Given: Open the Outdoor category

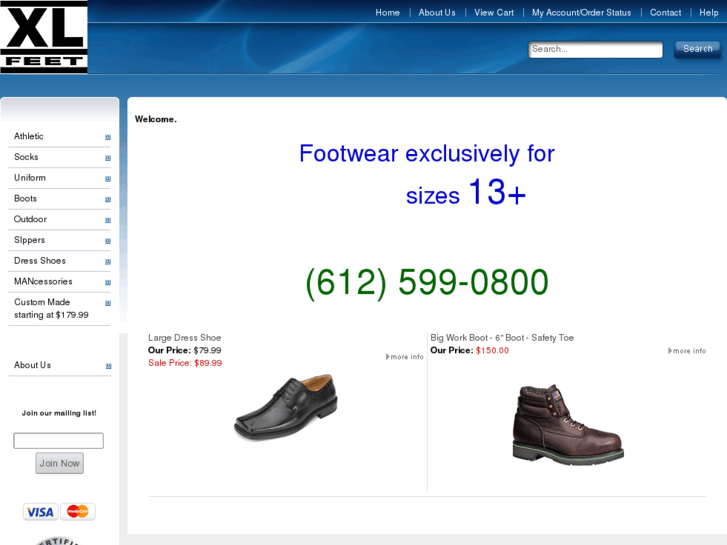Looking at the screenshot, I should pos(30,219).
